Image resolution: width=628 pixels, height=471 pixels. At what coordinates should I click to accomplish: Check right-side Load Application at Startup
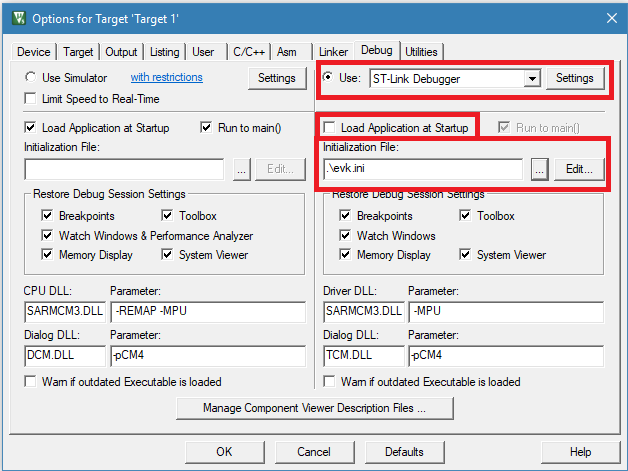click(329, 128)
